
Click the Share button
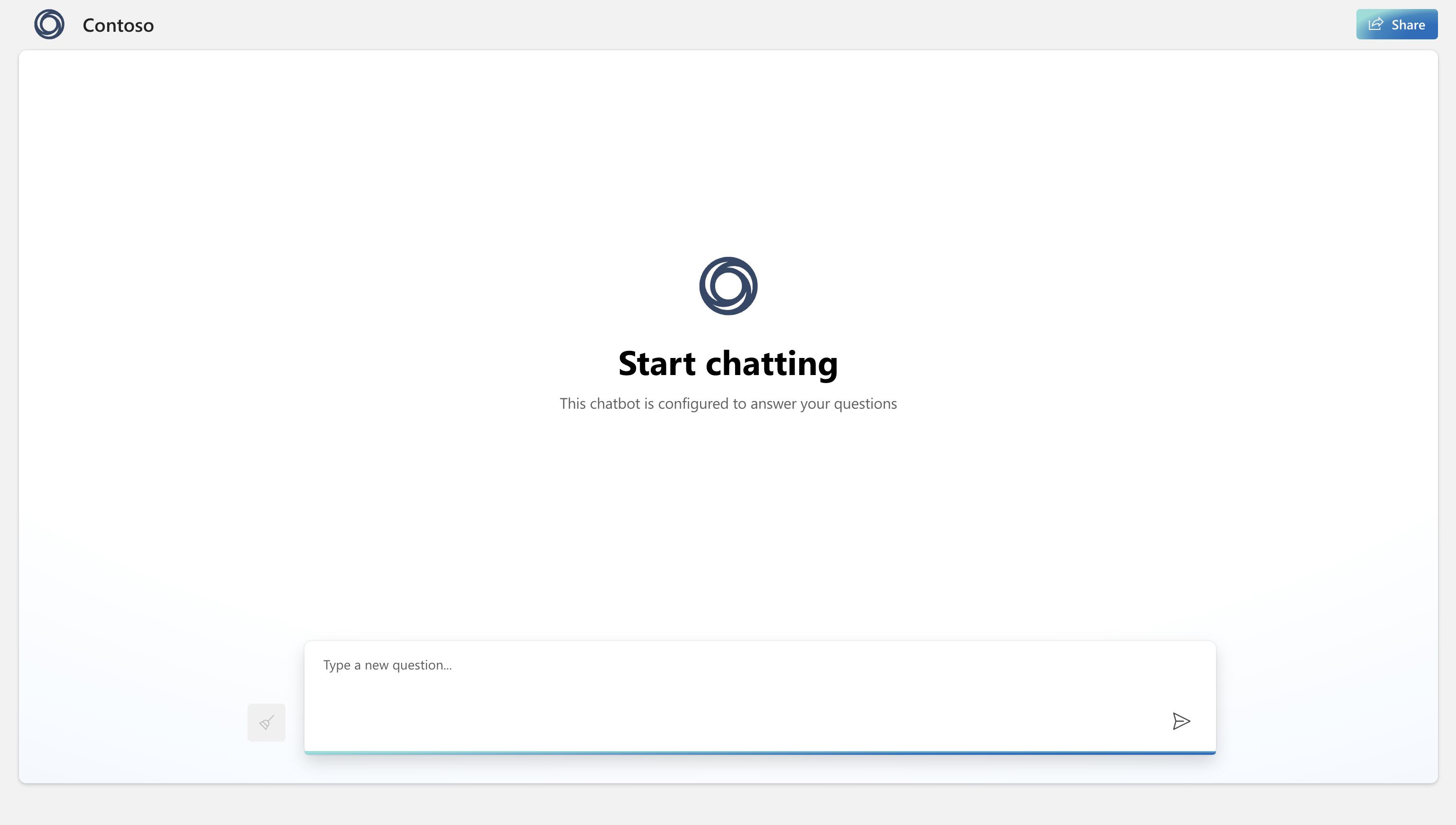coord(1397,24)
